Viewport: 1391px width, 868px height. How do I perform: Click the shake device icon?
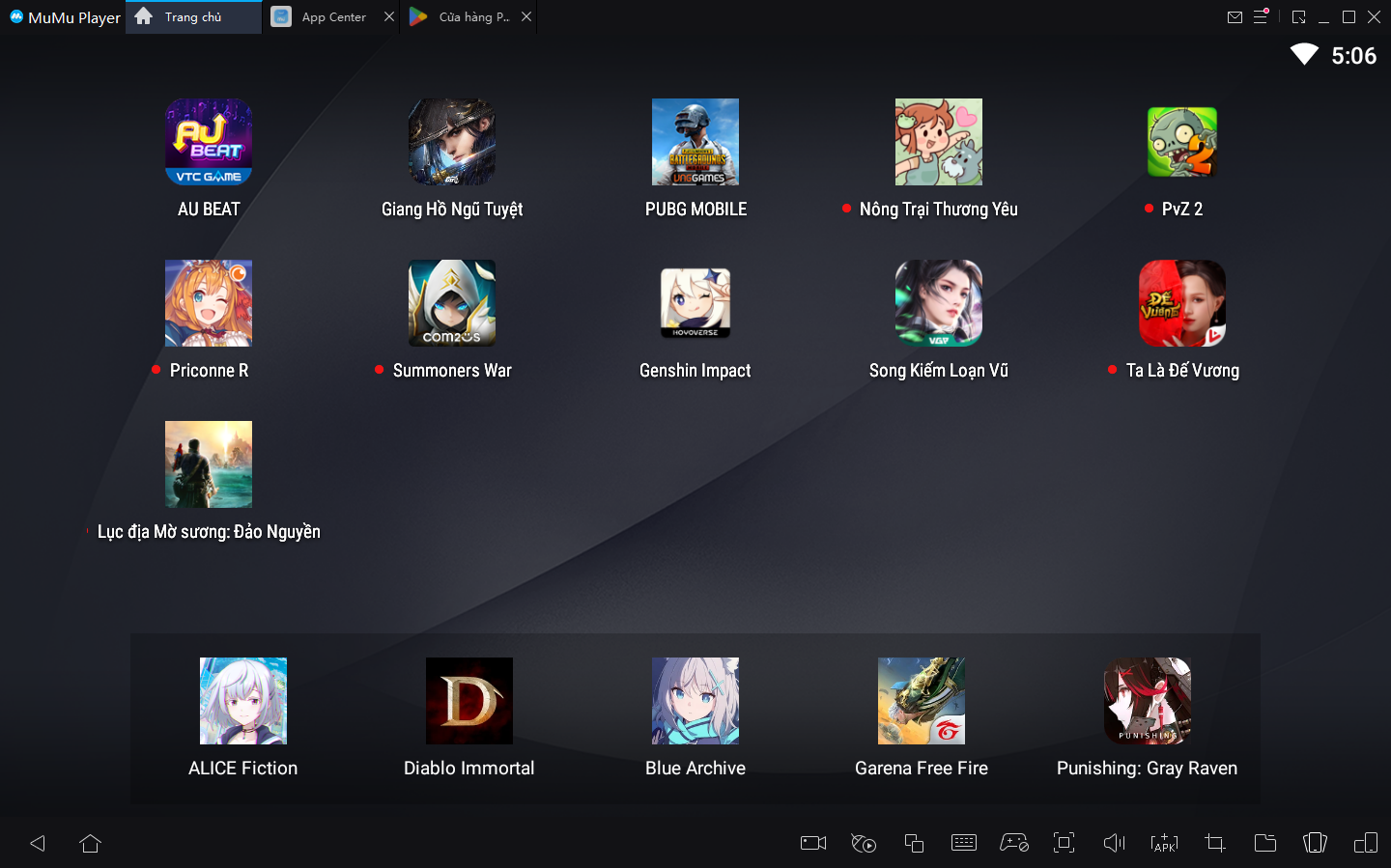point(1315,843)
